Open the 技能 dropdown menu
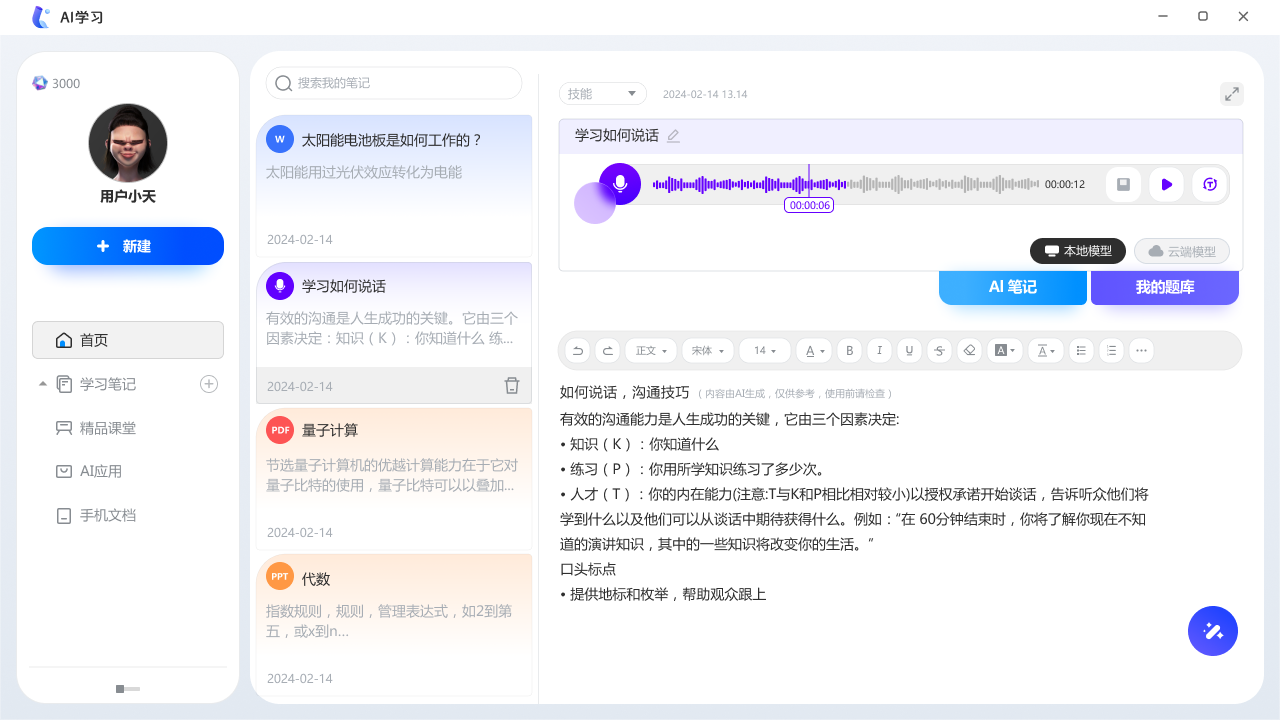1280x720 pixels. point(602,93)
